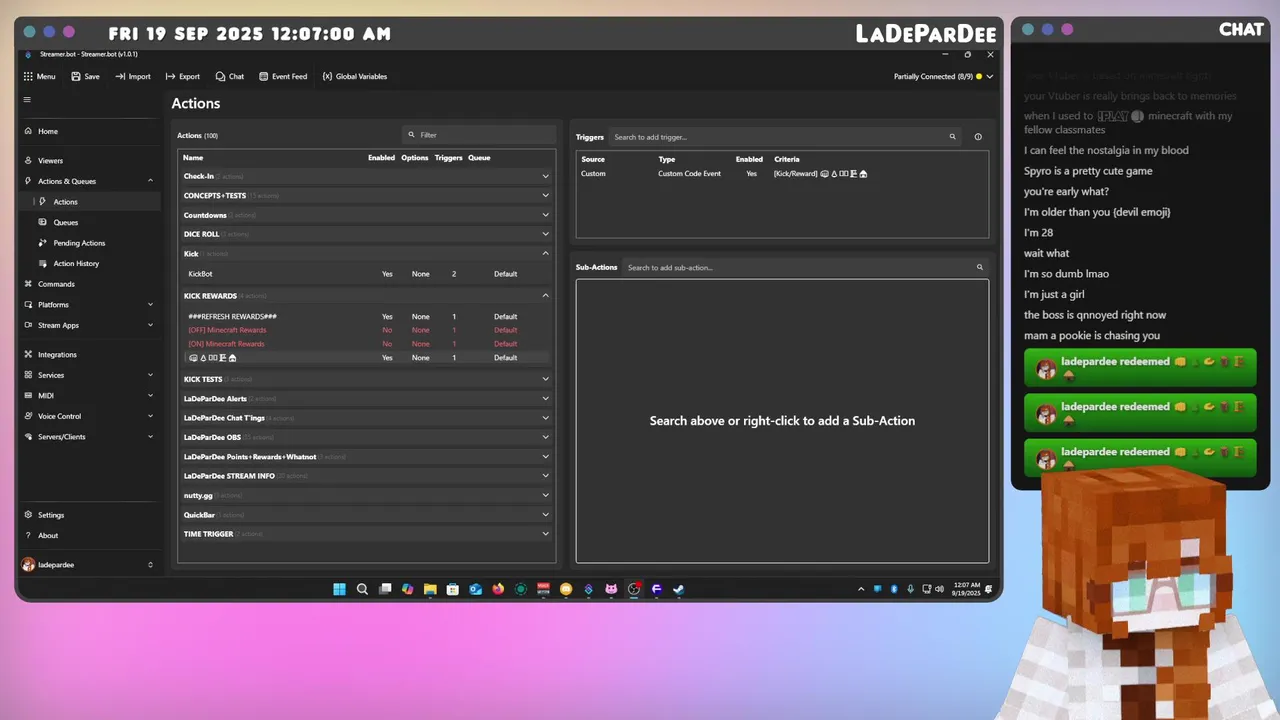1280x720 pixels.
Task: Click the Integrations sidebar icon
Action: (28, 354)
